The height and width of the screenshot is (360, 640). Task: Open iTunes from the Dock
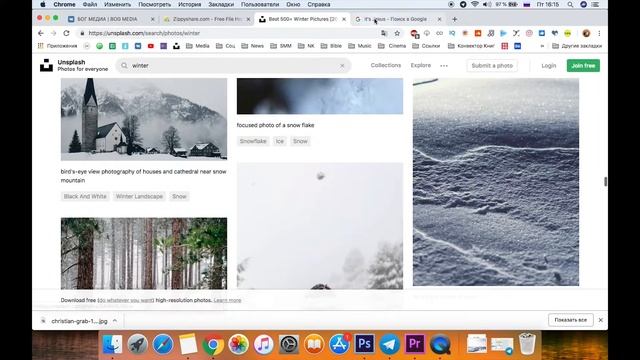(264, 344)
